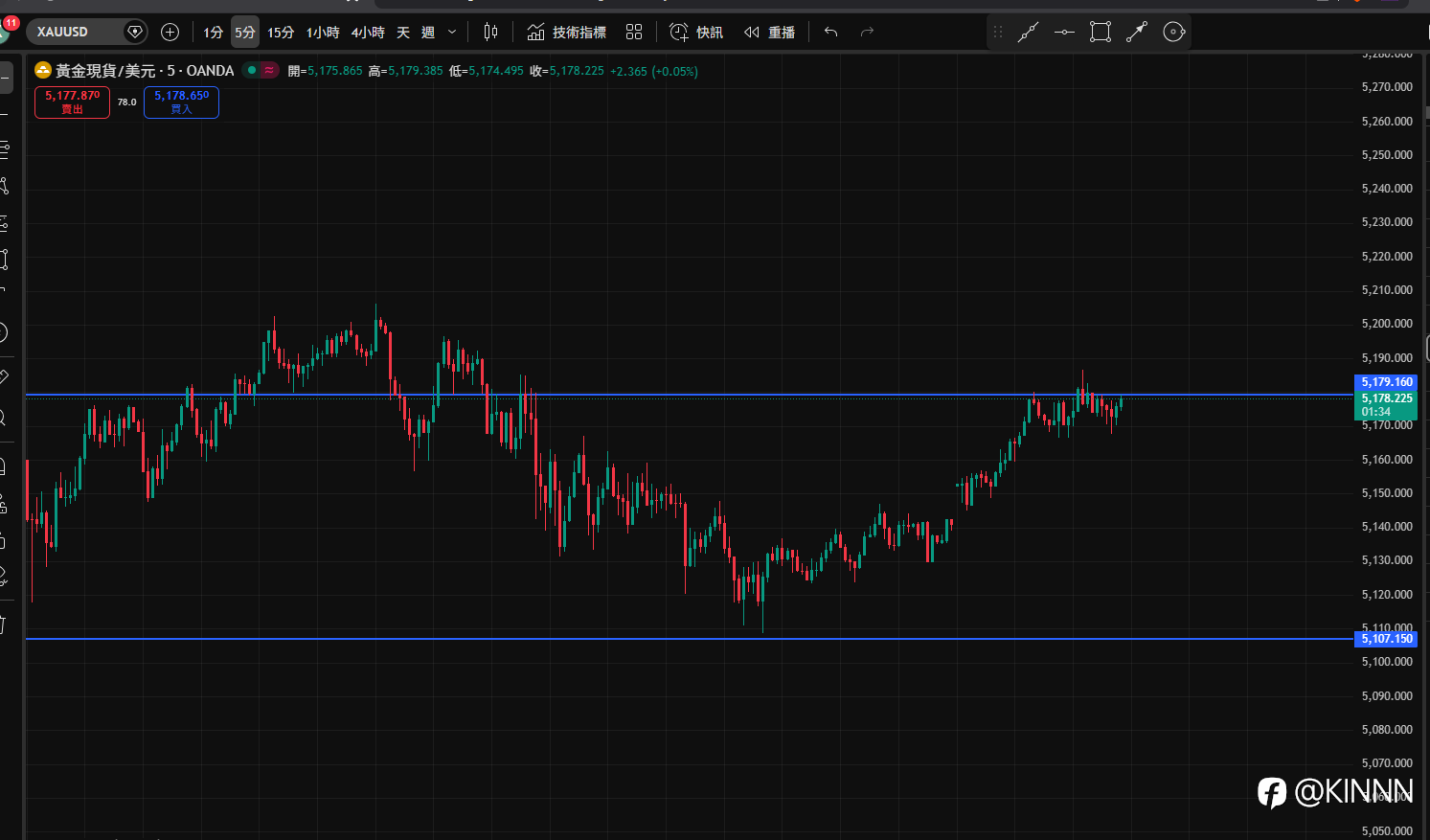This screenshot has width=1430, height=840.
Task: Click the 5,080.000 price axis label
Action: click(1387, 730)
